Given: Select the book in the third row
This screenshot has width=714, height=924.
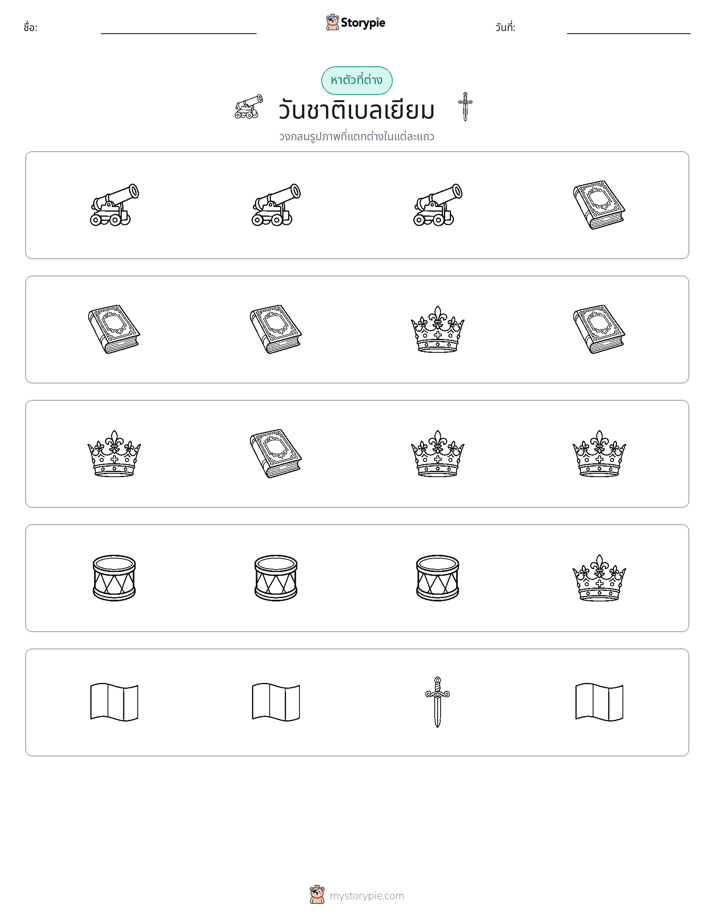Looking at the screenshot, I should 276,453.
